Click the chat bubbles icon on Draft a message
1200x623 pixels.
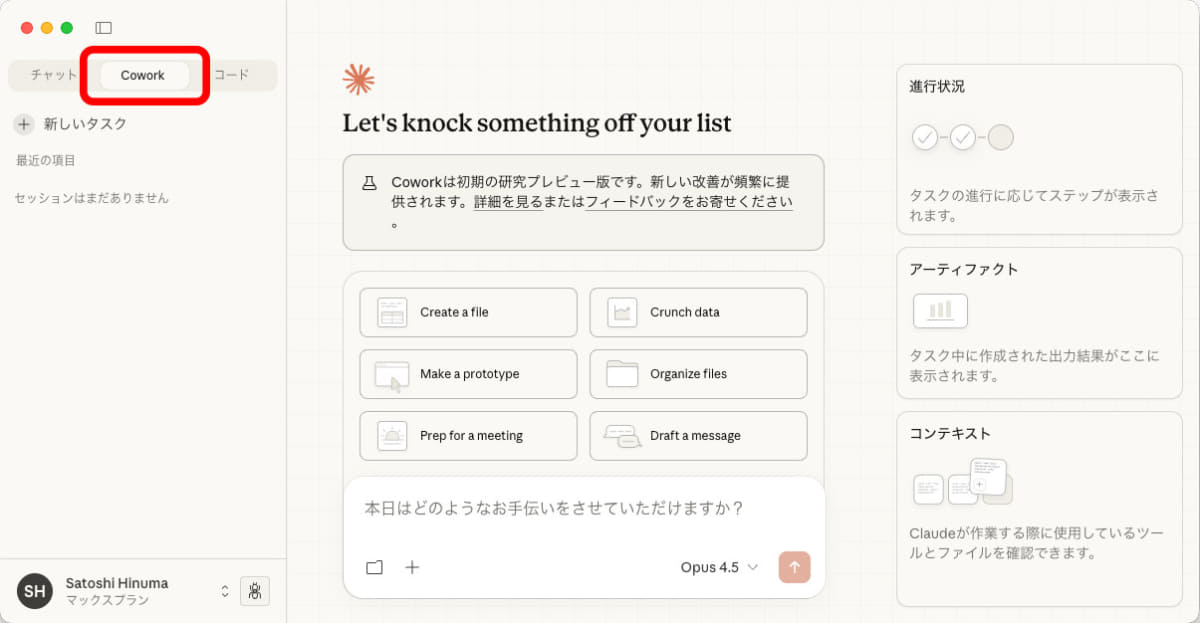[622, 435]
